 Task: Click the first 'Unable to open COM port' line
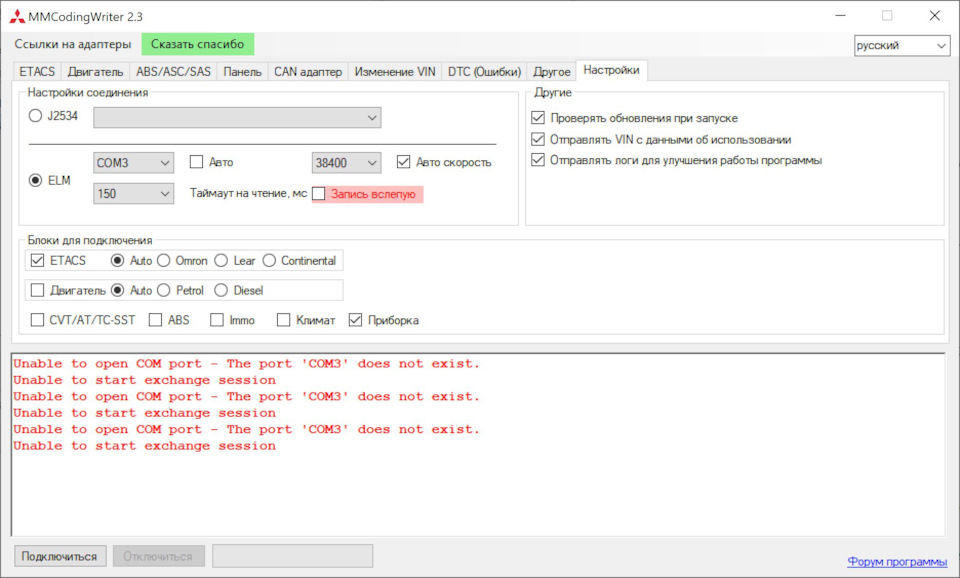point(246,364)
